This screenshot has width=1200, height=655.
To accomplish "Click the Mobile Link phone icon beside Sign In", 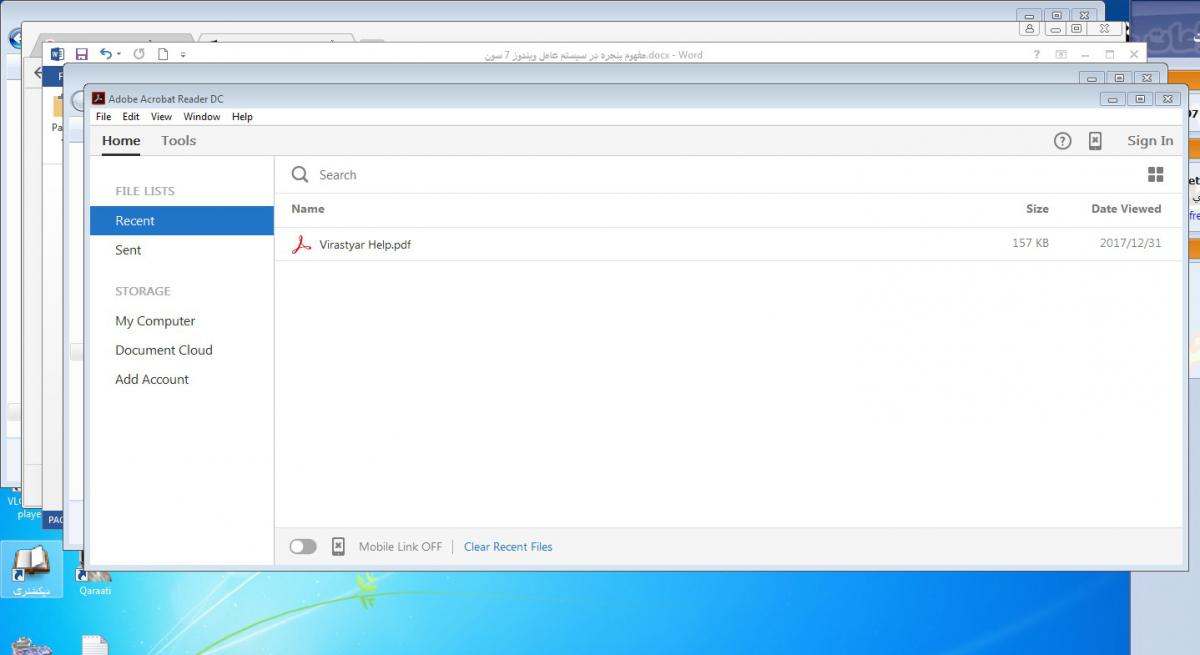I will pos(1095,141).
